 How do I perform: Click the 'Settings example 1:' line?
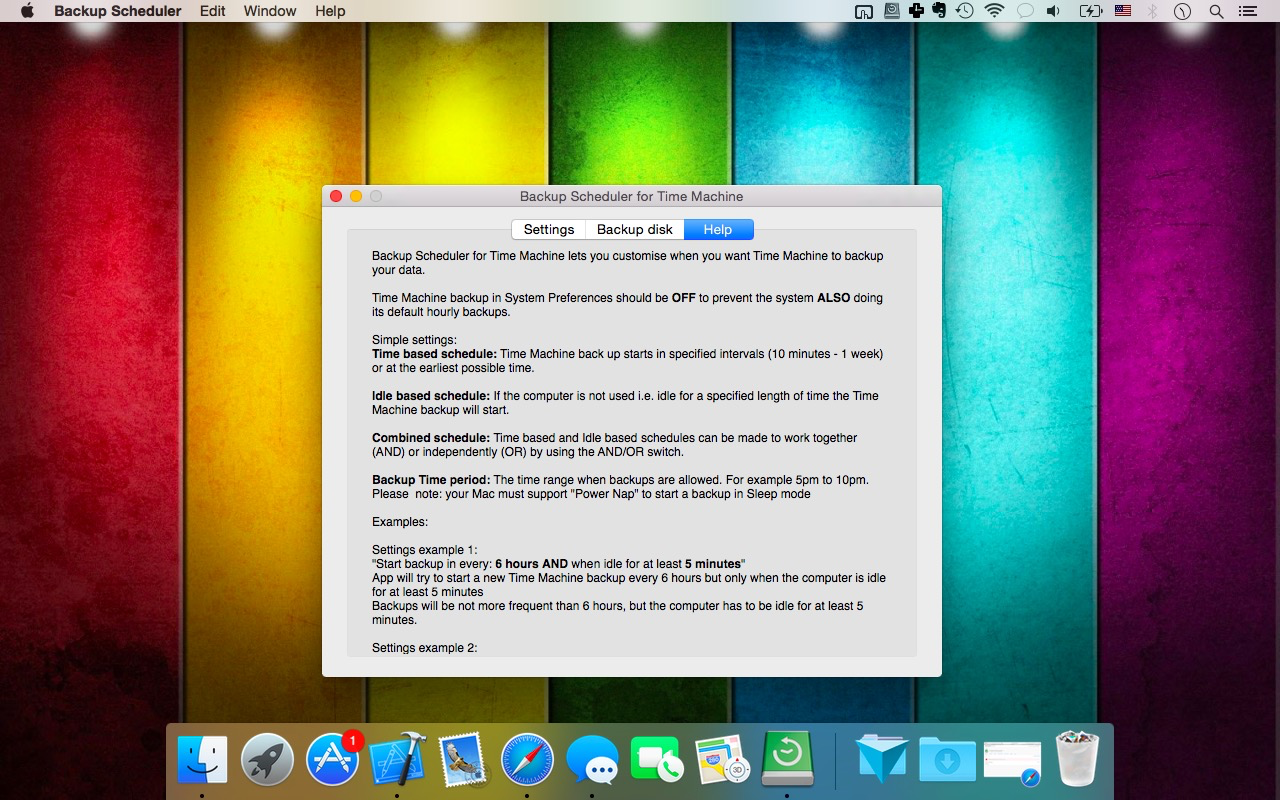425,550
